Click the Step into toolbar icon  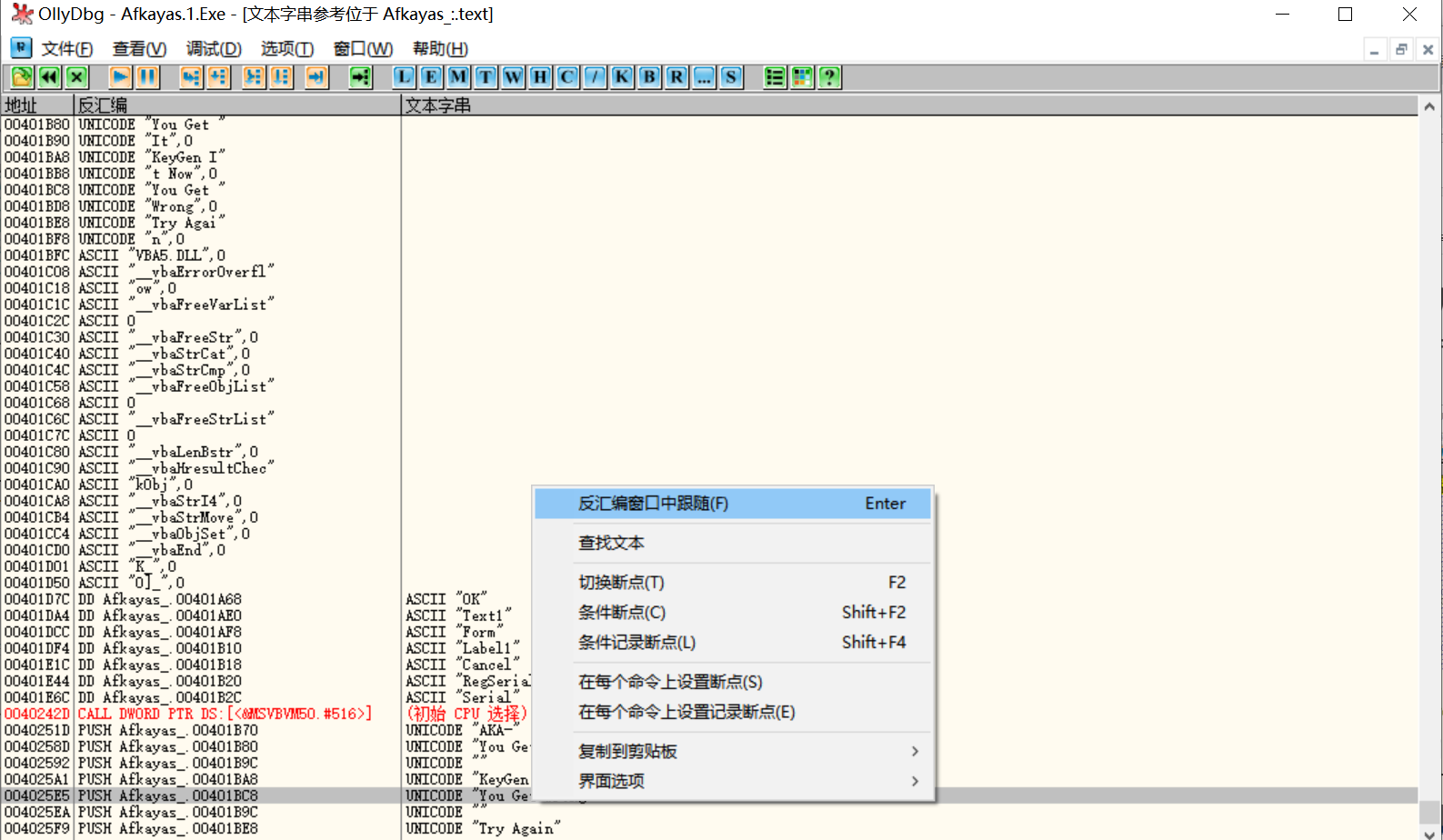point(191,77)
